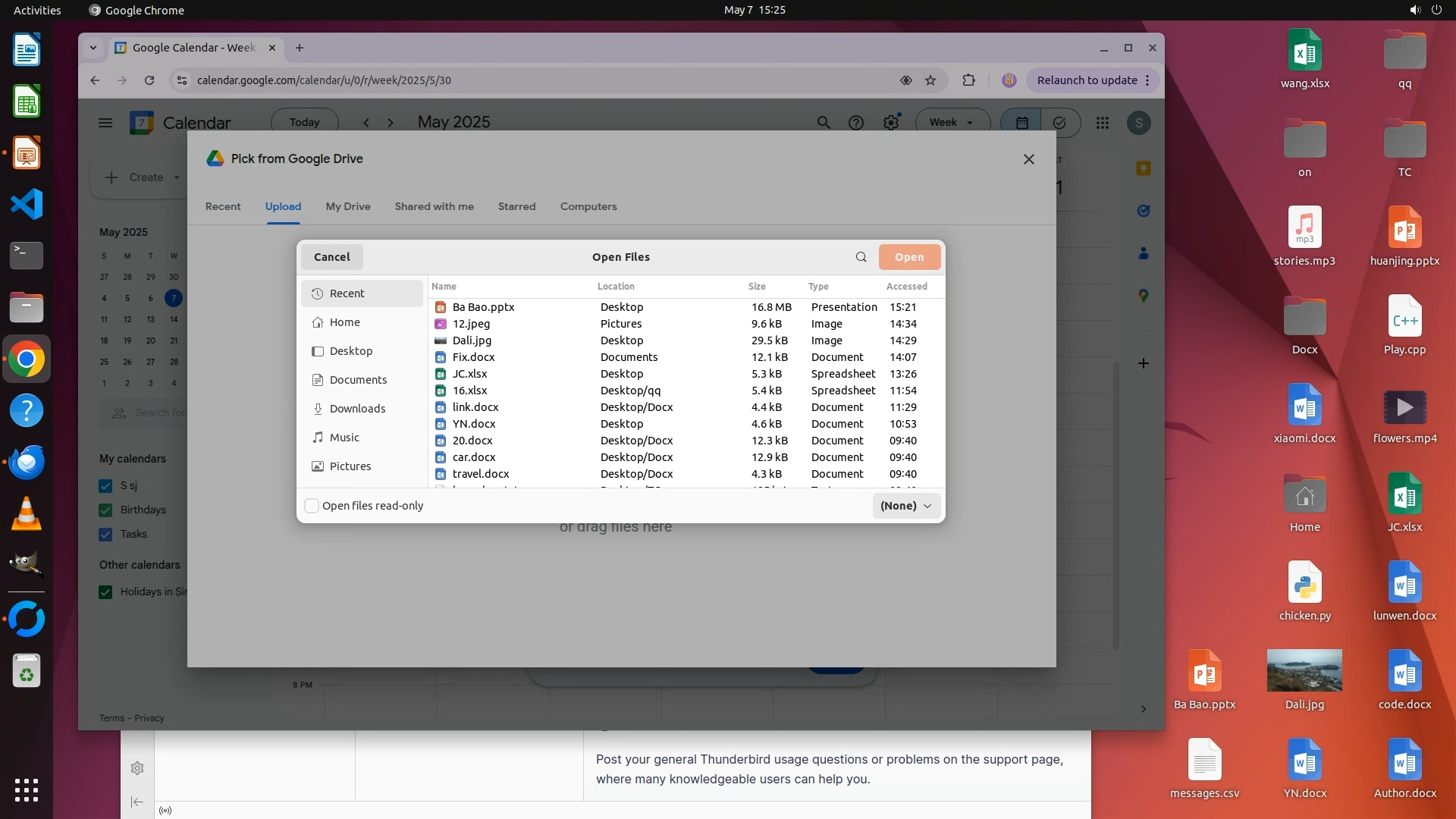
Task: Open the Google apps grid icon
Action: 1102,123
